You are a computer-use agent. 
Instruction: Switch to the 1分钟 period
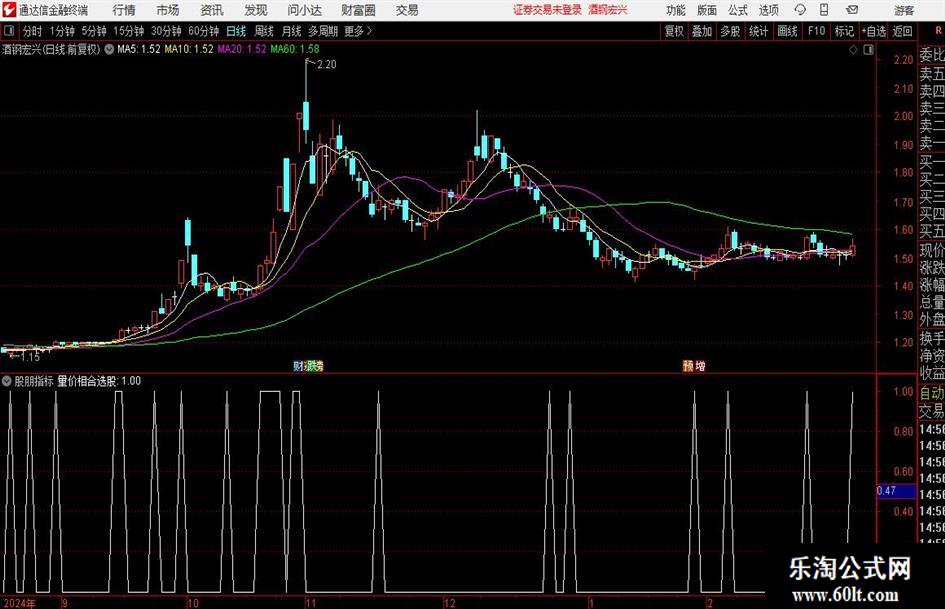click(61, 31)
